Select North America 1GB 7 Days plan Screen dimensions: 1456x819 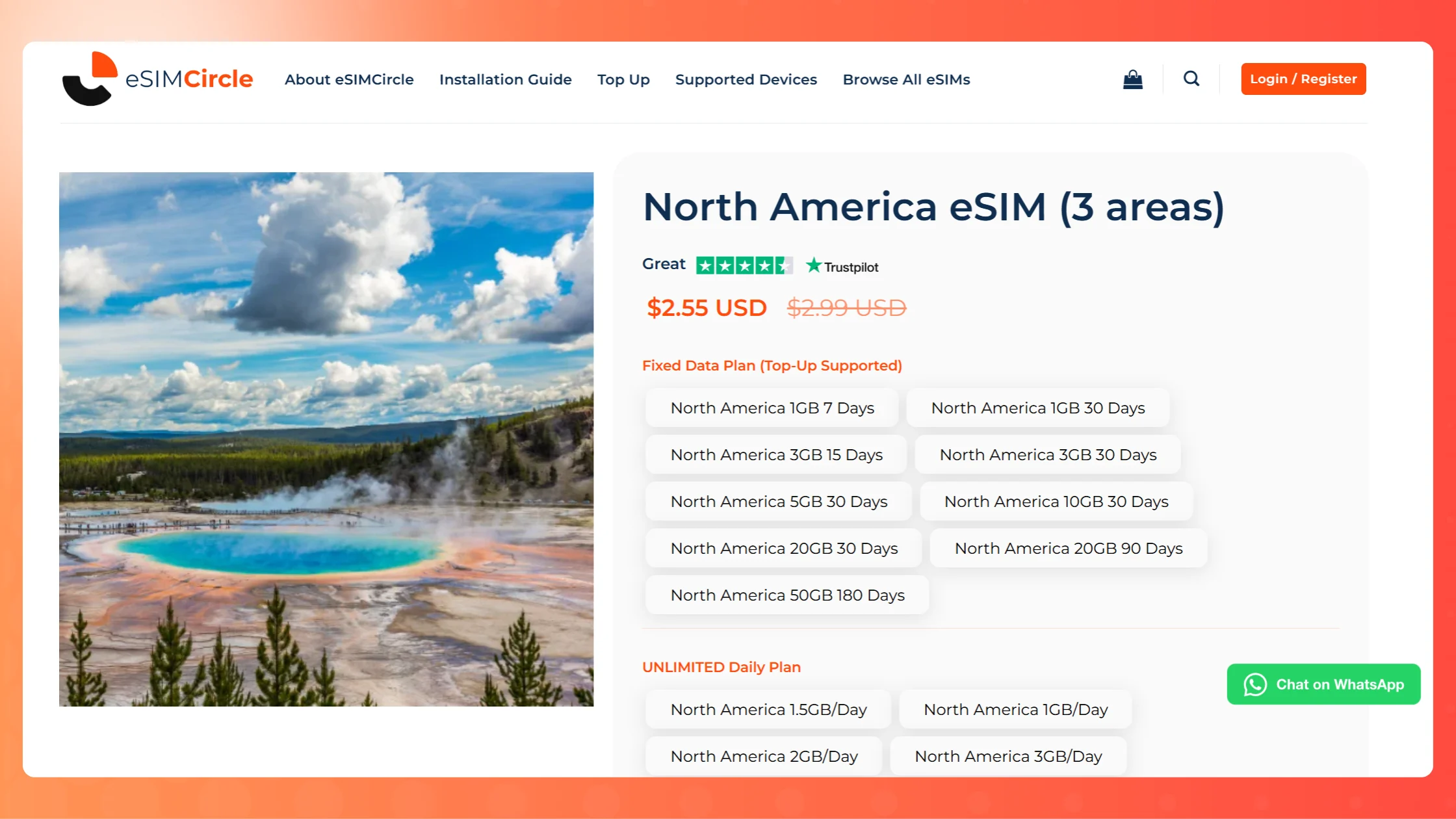[x=772, y=408]
